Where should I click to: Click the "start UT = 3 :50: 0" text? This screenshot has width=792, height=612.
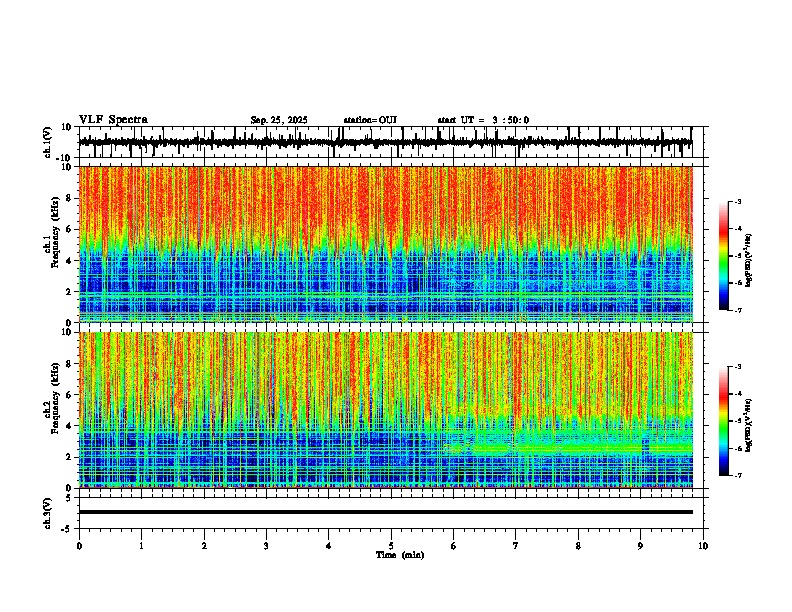click(483, 120)
